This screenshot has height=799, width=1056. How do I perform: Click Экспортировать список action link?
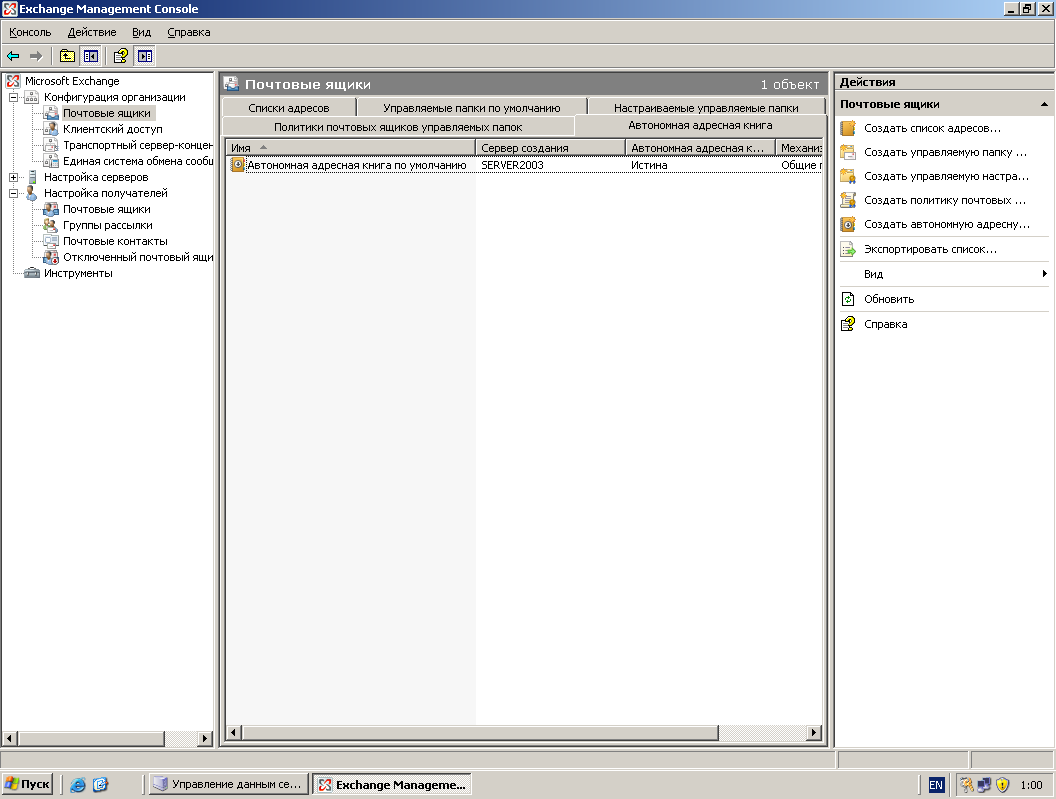(x=930, y=249)
